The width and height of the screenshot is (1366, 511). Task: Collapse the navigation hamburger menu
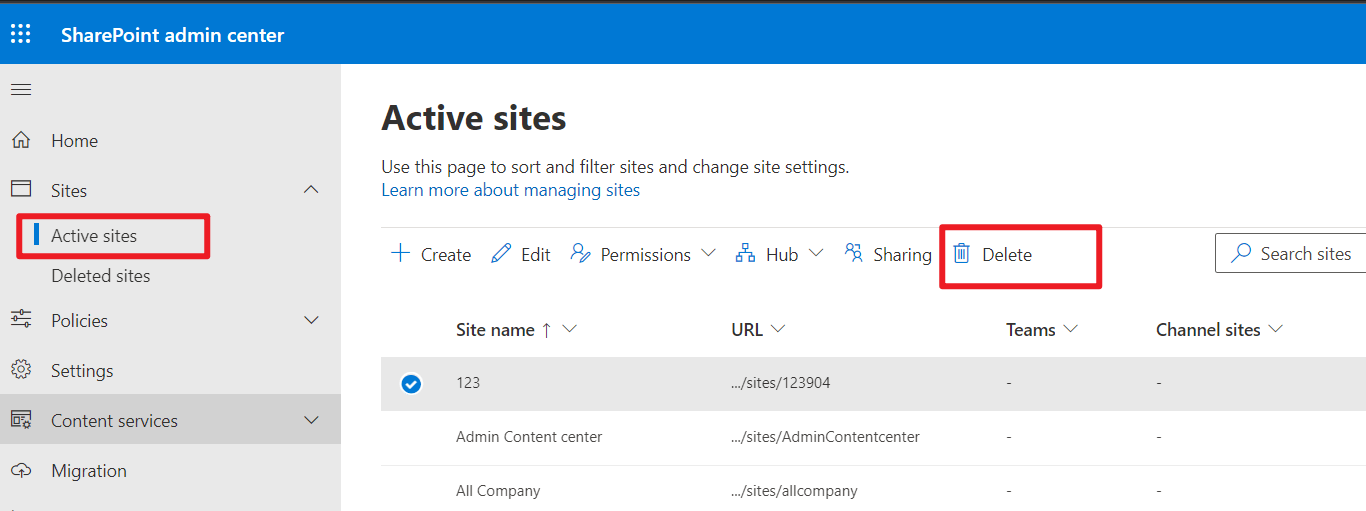[x=21, y=90]
